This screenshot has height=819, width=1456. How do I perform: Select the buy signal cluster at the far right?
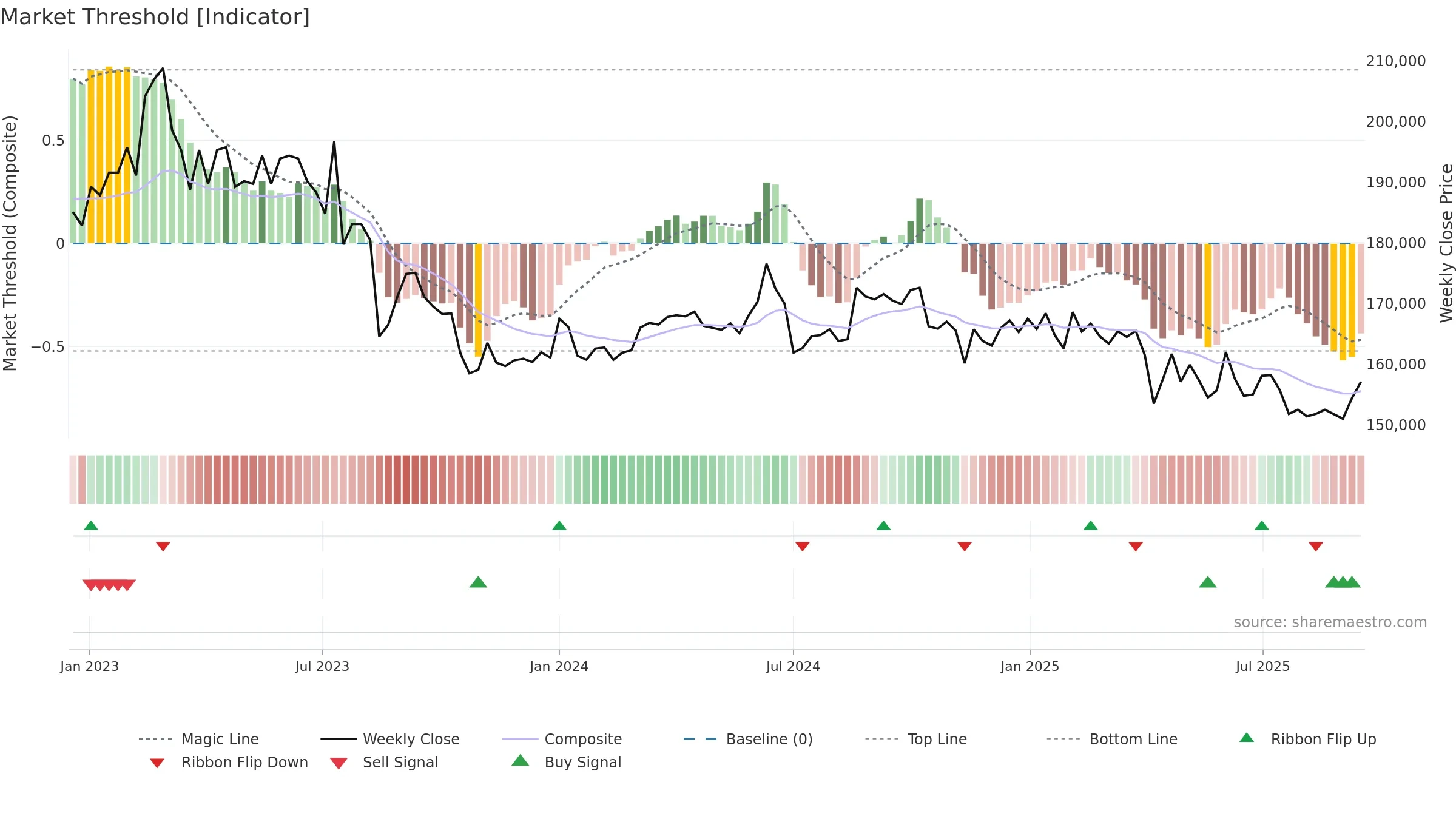1343,582
